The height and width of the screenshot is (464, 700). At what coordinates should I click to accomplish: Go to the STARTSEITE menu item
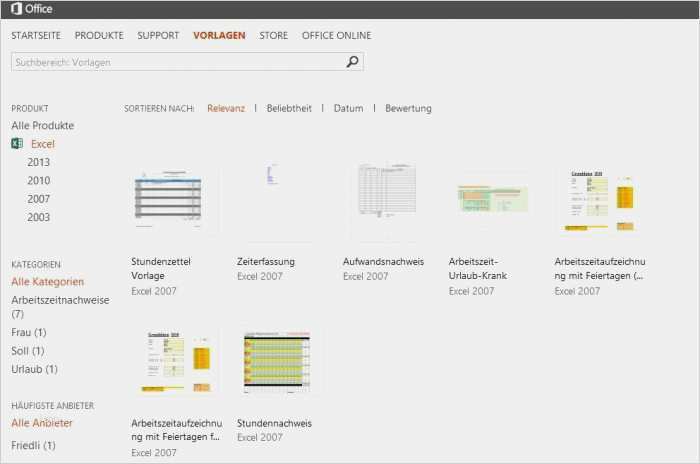[37, 35]
